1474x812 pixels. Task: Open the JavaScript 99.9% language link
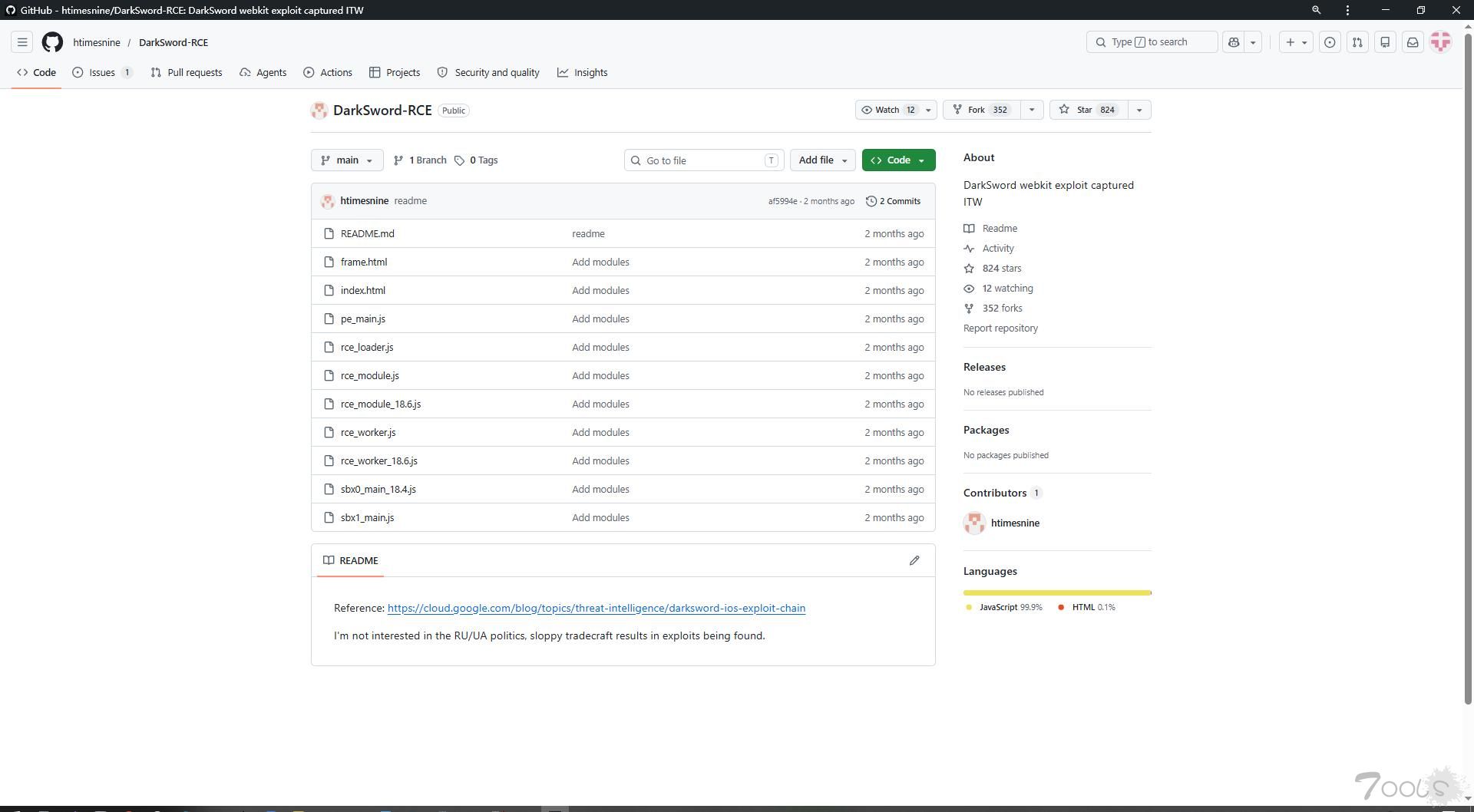pyautogui.click(x=1004, y=607)
